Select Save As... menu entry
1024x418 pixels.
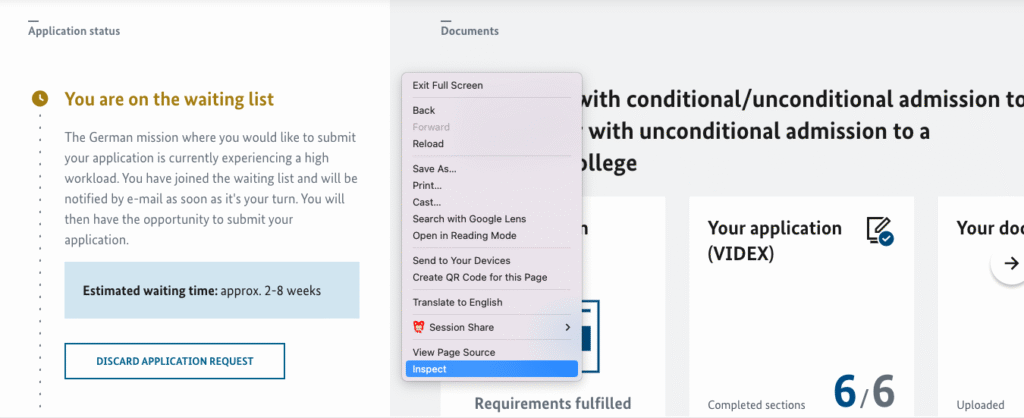coord(492,169)
